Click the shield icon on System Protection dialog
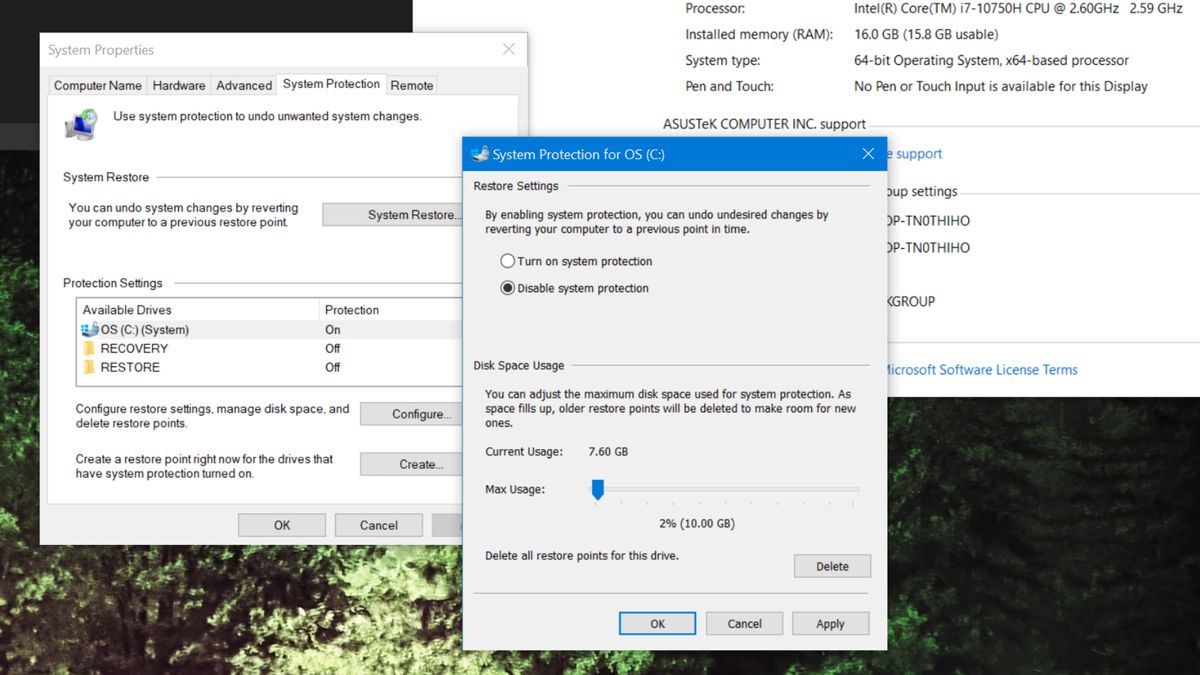 478,154
